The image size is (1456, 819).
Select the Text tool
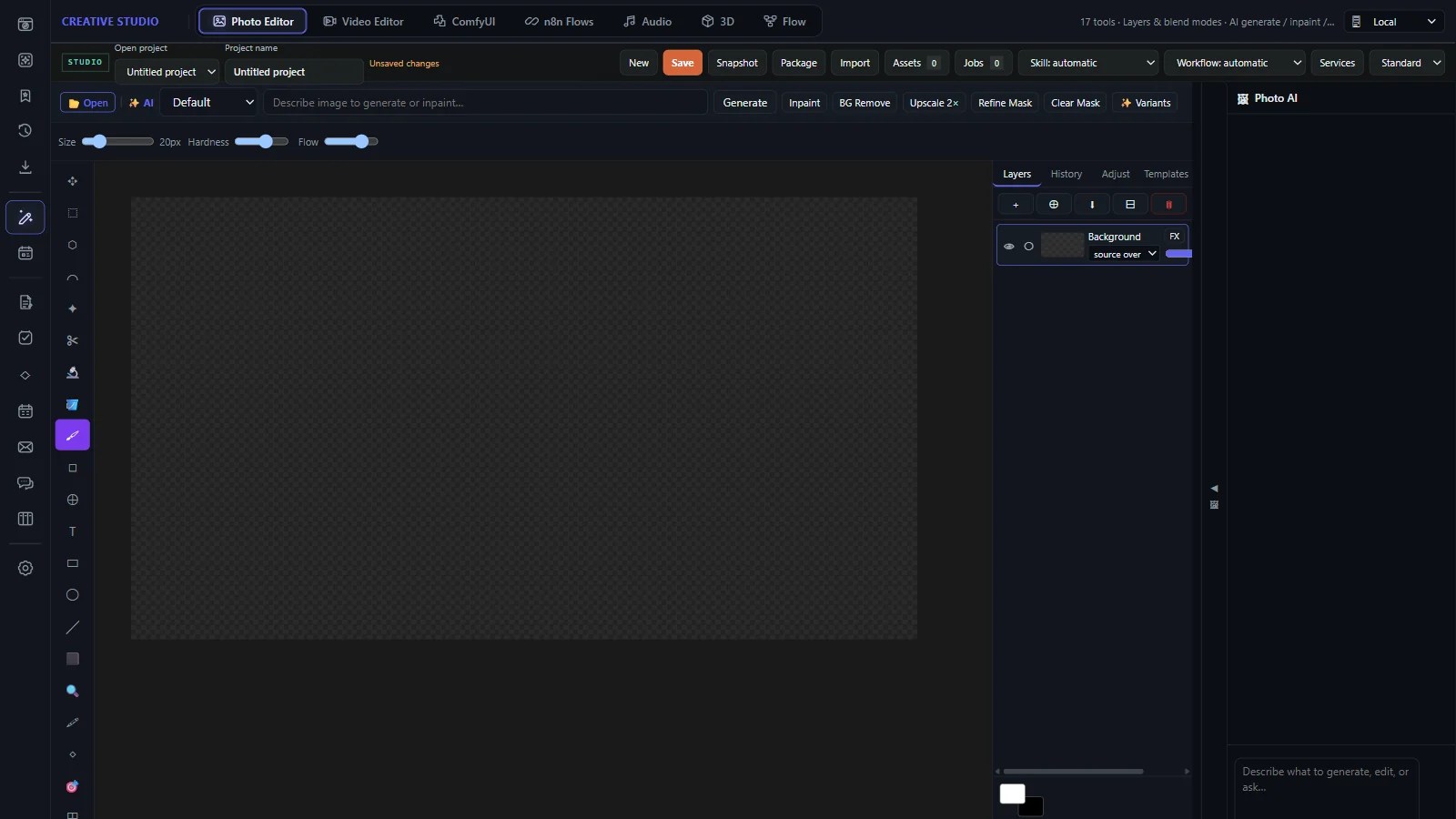[73, 531]
